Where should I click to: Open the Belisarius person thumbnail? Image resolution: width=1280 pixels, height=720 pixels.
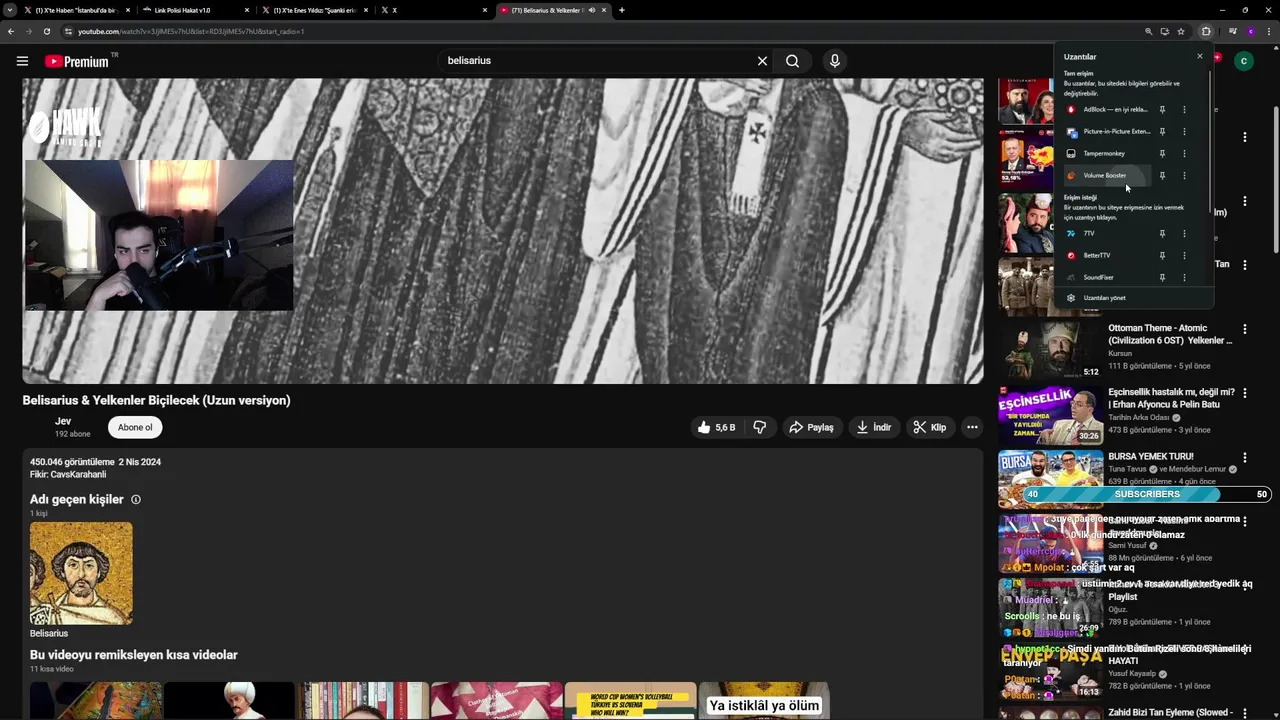pos(81,573)
